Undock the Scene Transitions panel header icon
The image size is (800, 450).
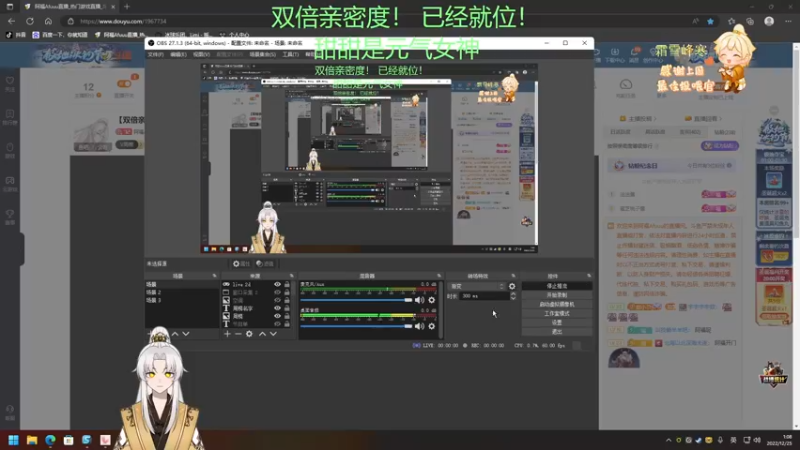[513, 276]
